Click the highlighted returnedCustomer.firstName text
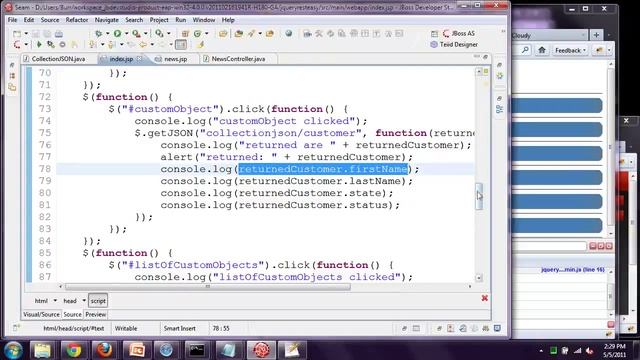 click(x=323, y=169)
